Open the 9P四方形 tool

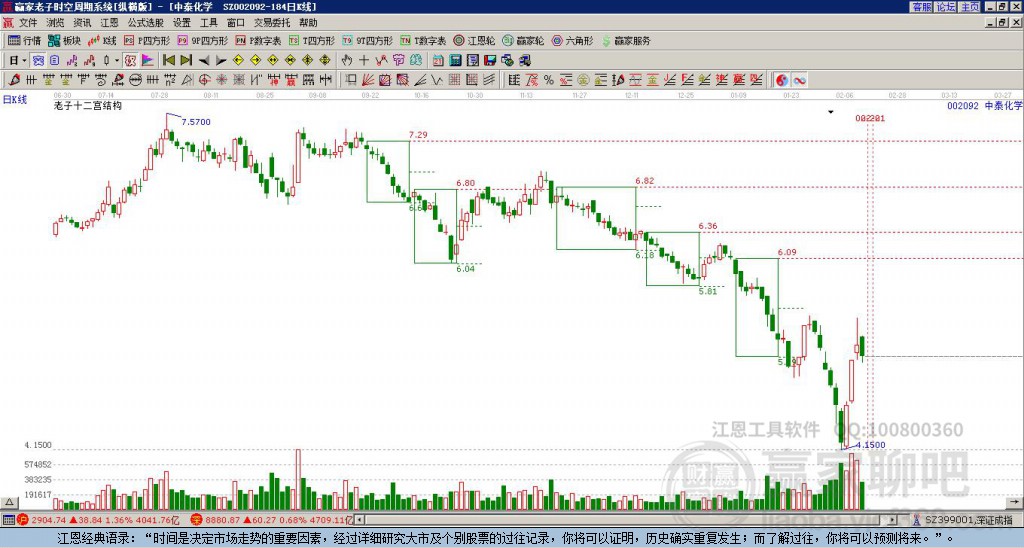point(202,40)
